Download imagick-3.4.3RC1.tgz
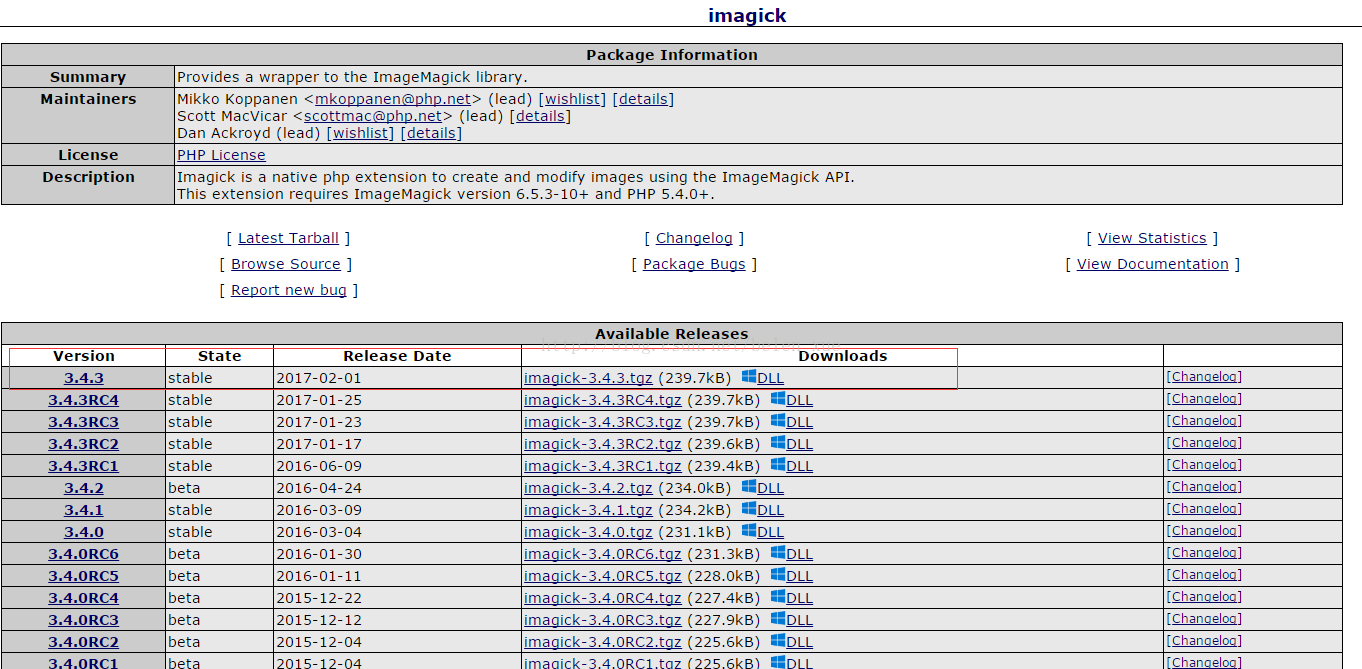1362x669 pixels. coord(603,466)
